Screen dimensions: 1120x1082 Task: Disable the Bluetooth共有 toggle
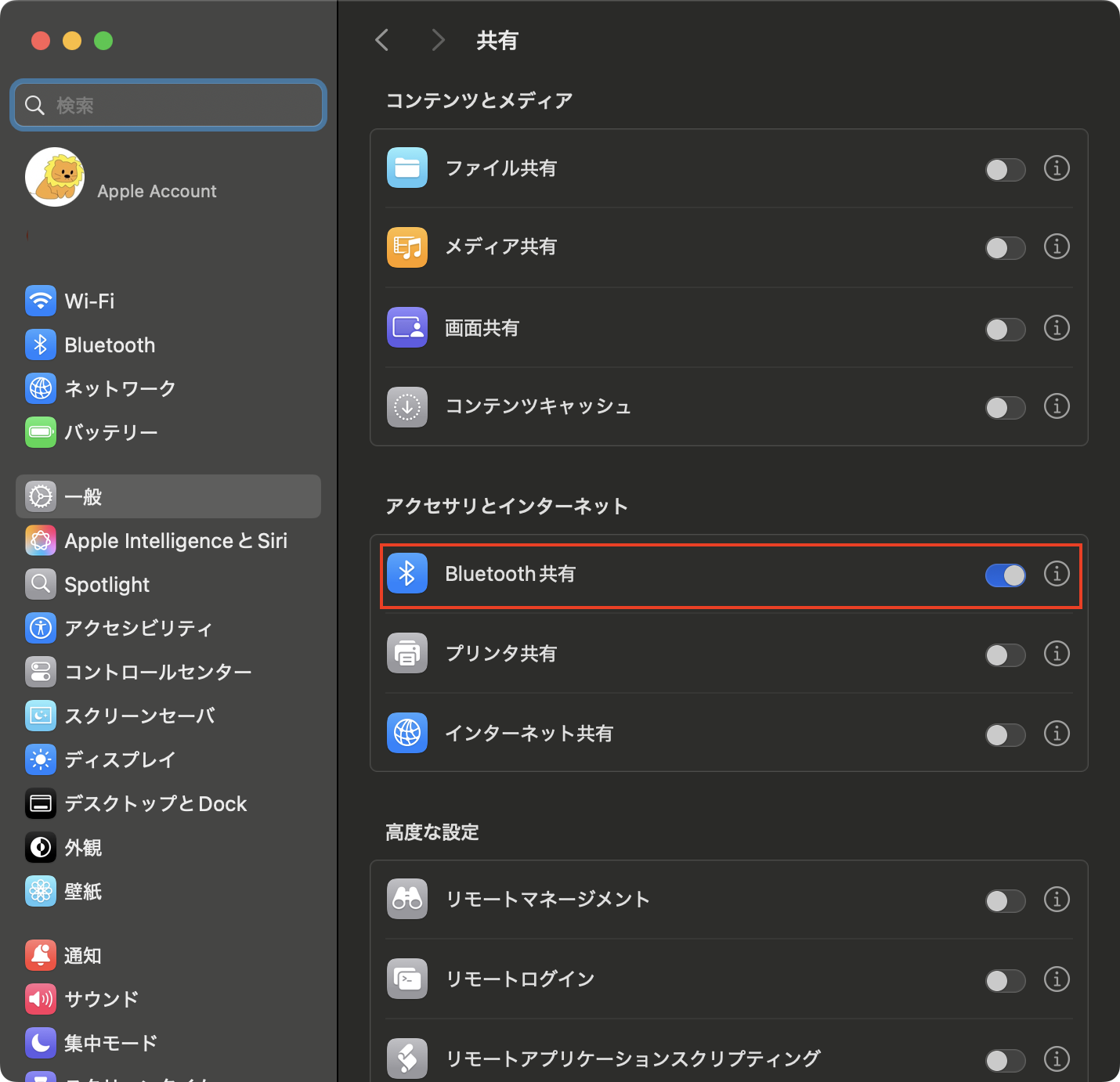point(1005,575)
